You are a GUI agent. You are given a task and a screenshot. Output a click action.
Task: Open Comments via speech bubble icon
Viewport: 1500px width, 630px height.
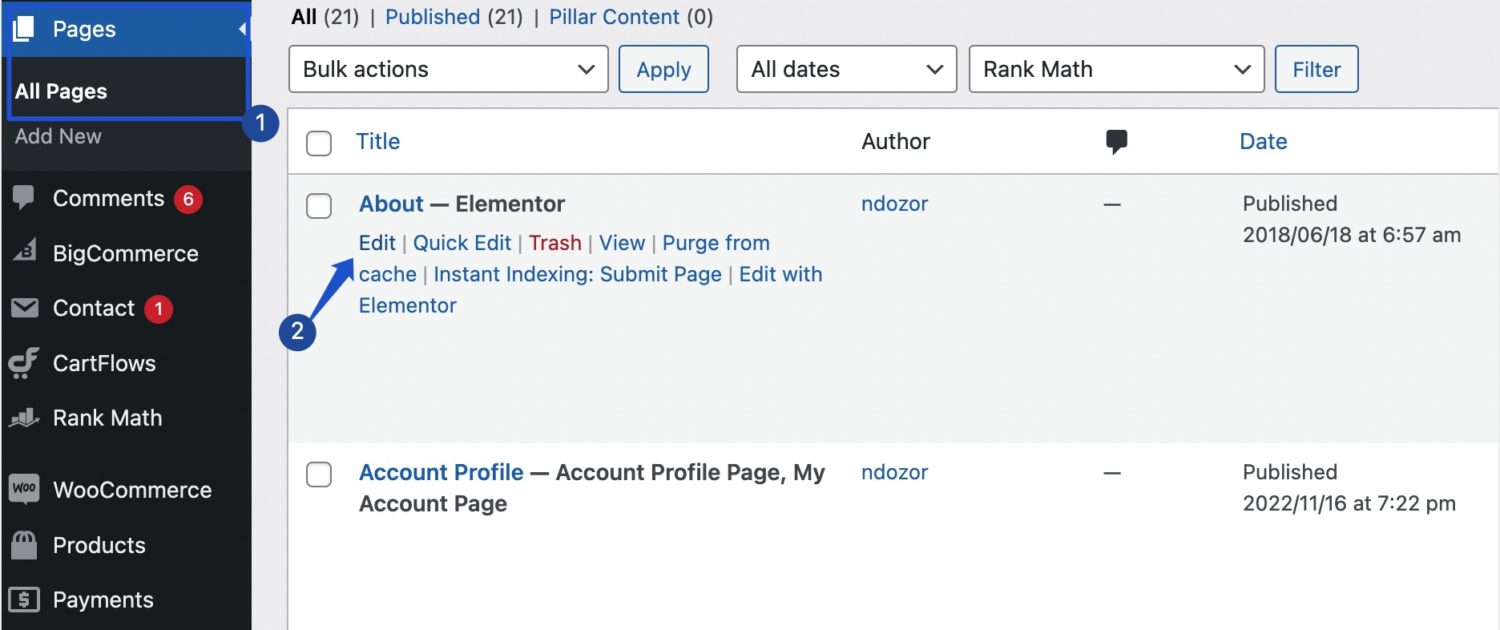point(24,198)
